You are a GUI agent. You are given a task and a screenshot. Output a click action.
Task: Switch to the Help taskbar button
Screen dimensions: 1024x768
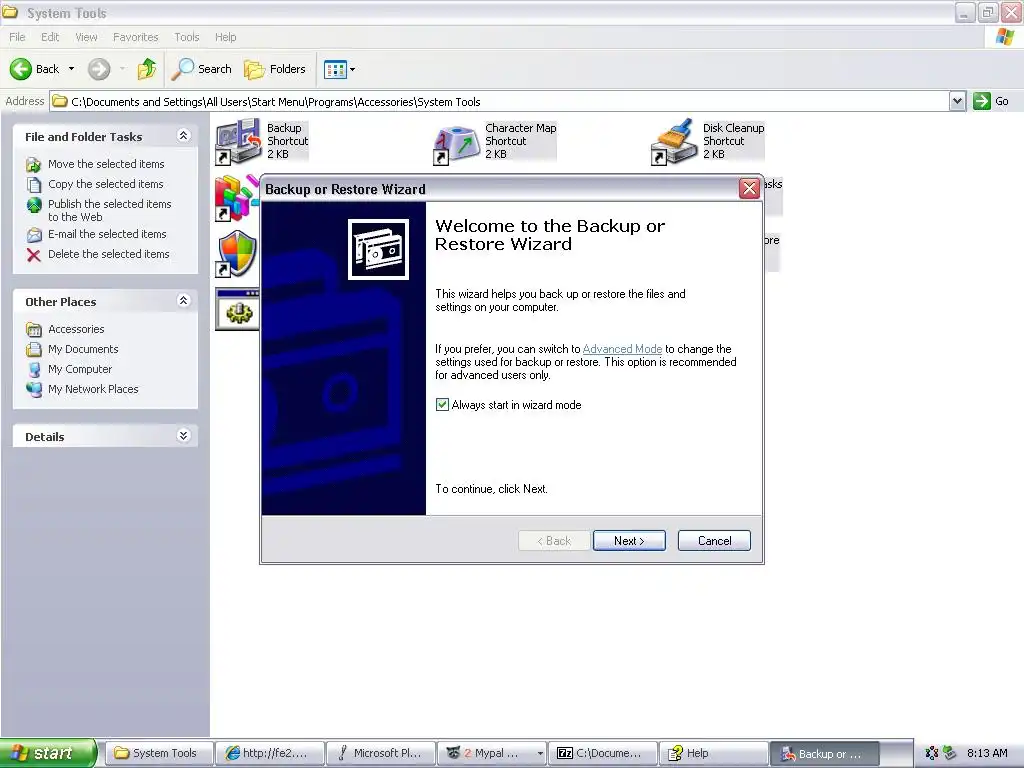[714, 753]
